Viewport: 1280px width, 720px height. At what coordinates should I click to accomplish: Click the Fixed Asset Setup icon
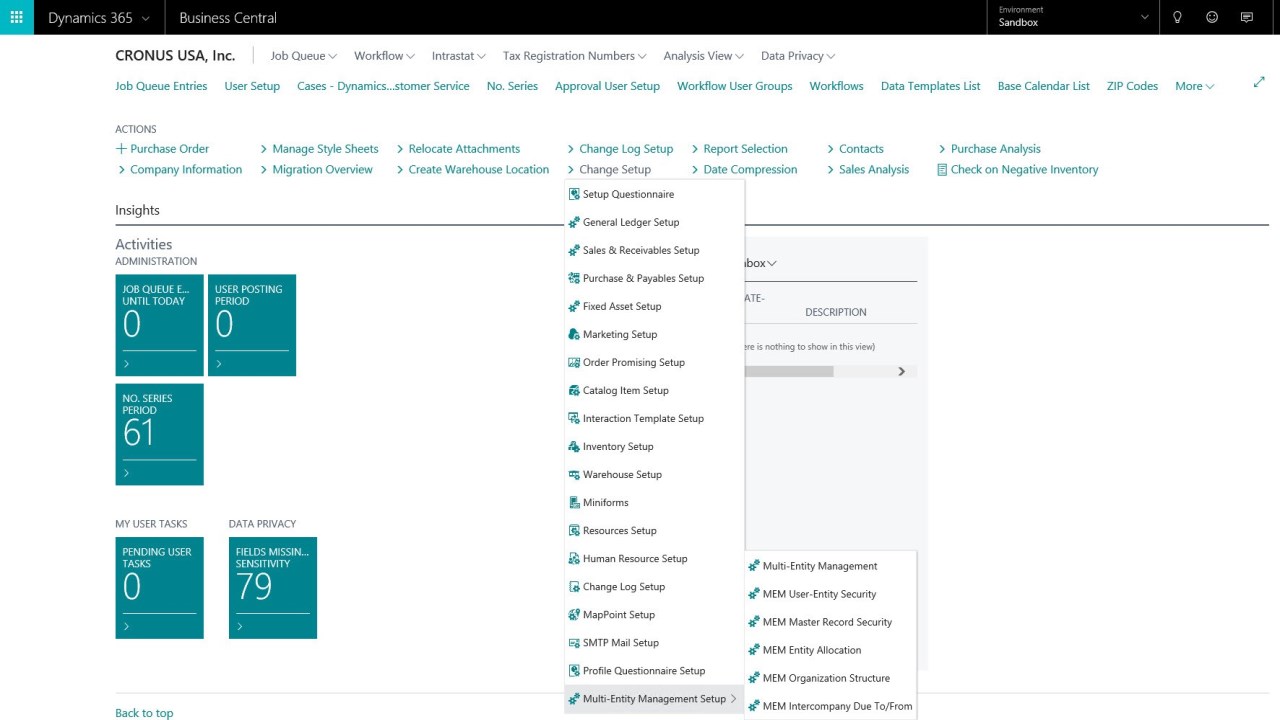(574, 306)
